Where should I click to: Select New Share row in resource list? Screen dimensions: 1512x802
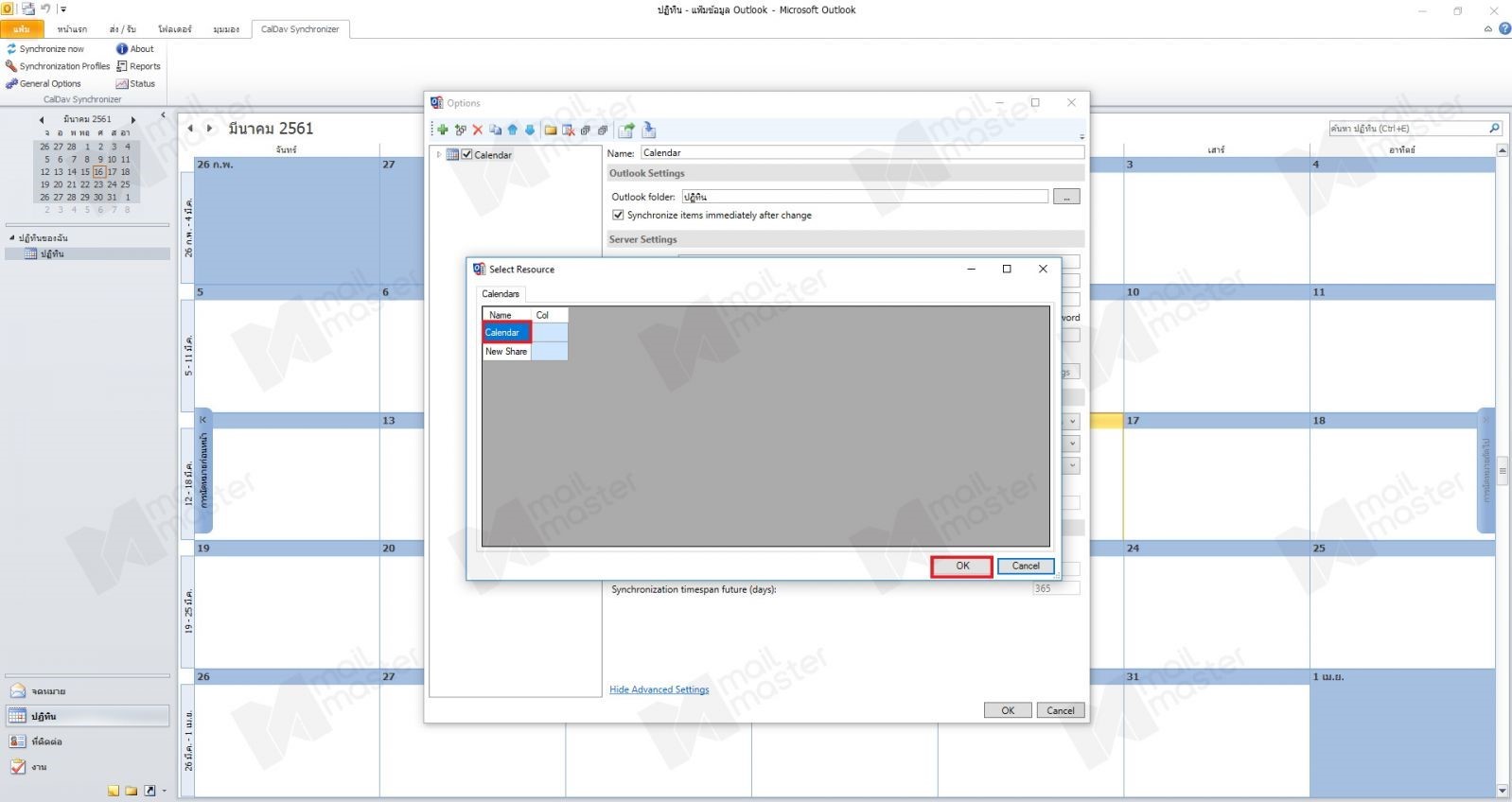tap(525, 351)
